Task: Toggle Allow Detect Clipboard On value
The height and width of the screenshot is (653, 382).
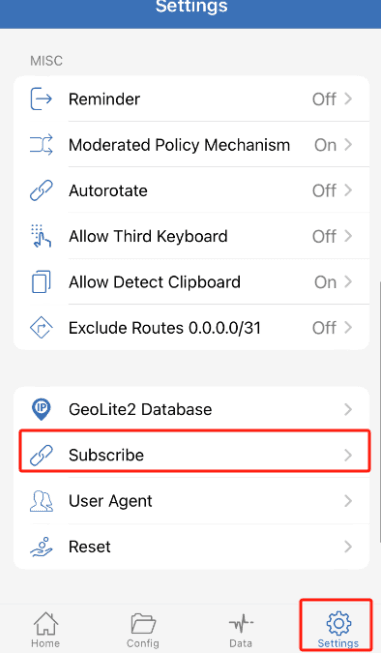Action: click(x=325, y=282)
